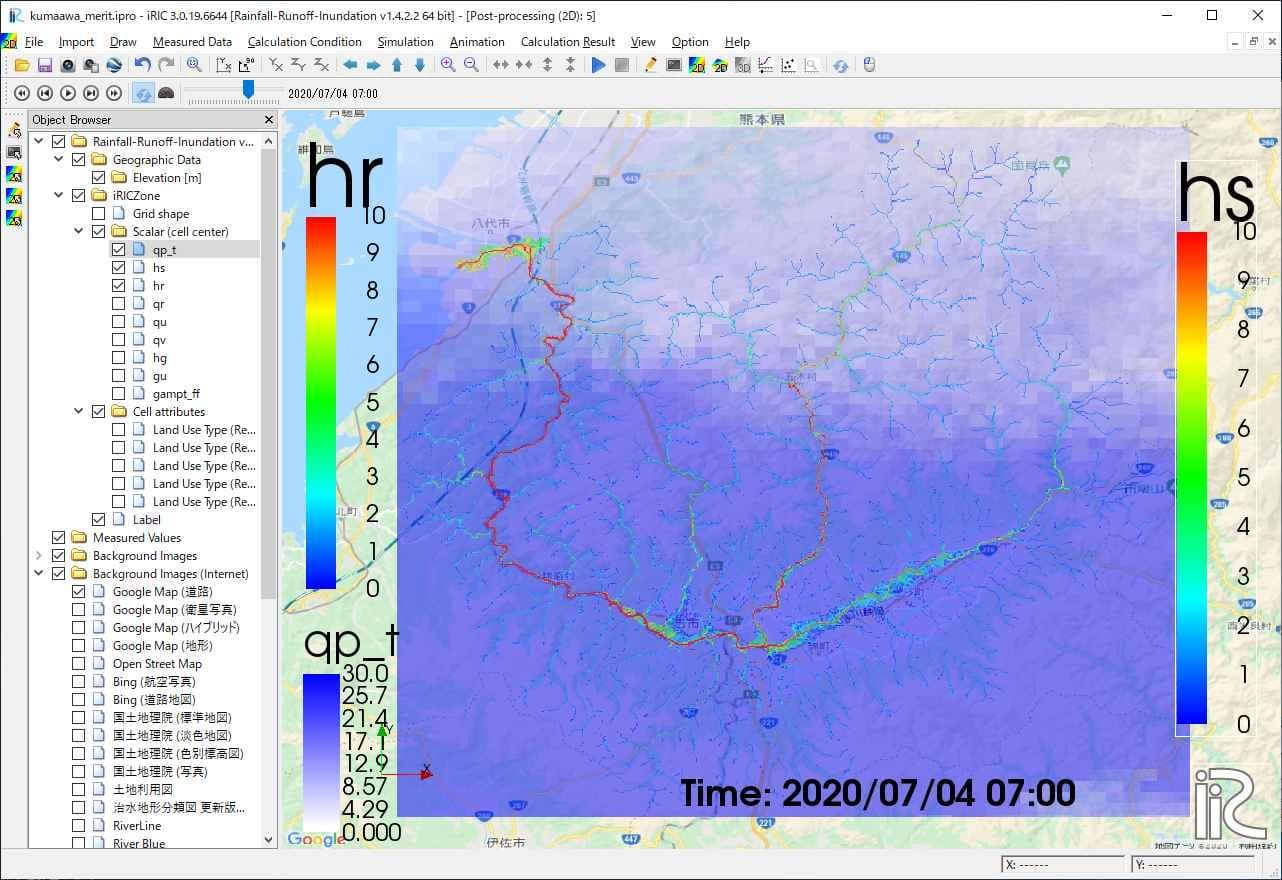
Task: Open a new 2D post-processing window
Action: 697,65
